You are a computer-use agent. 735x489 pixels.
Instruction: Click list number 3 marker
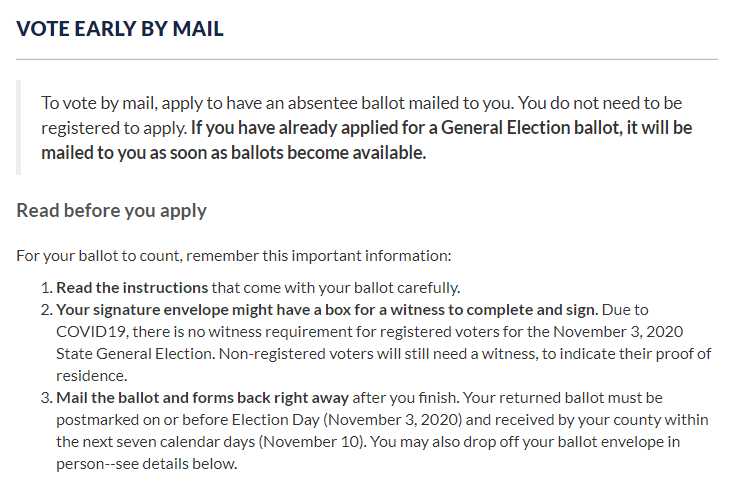(44, 397)
